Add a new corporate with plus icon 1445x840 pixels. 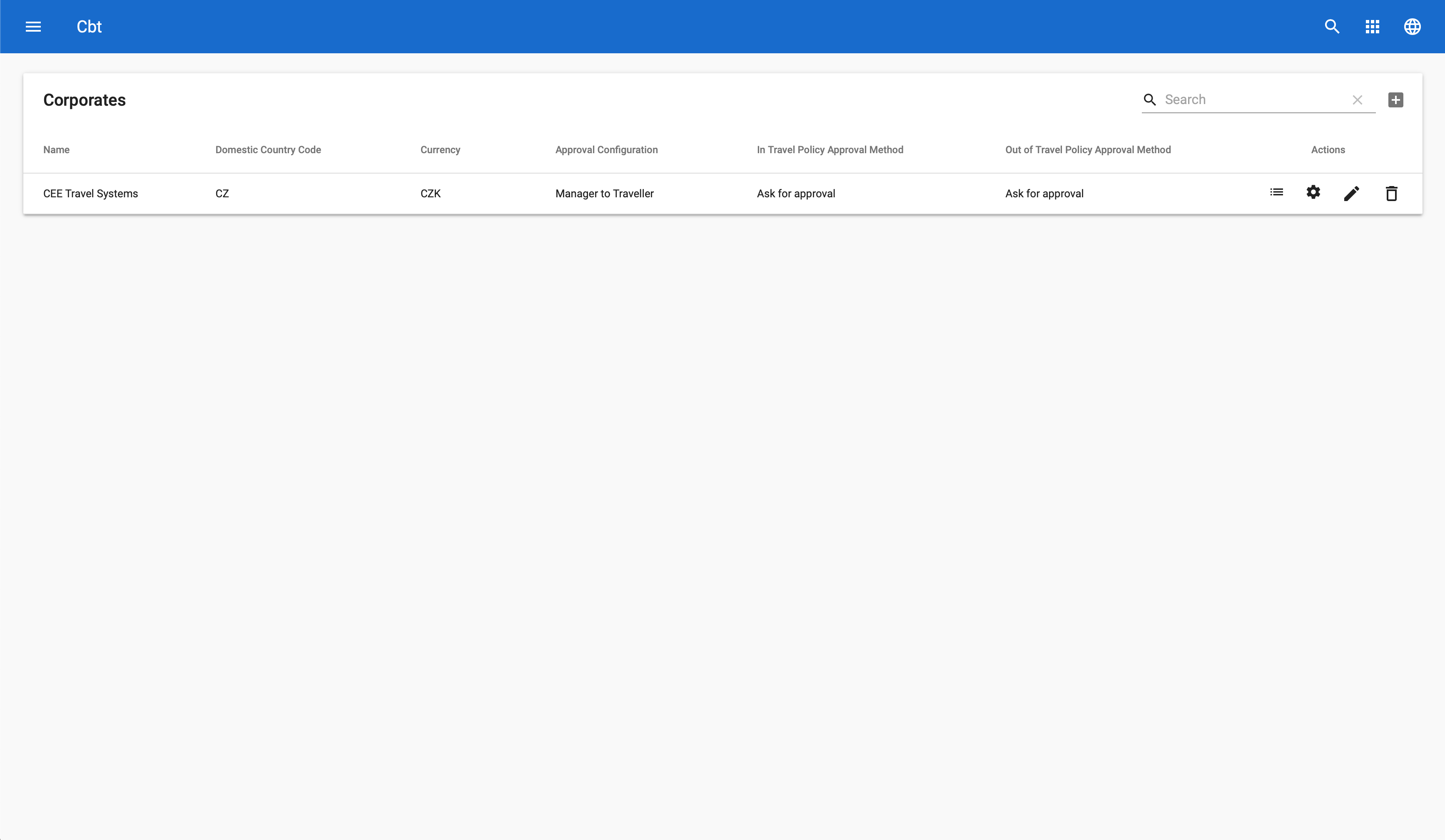click(x=1396, y=100)
